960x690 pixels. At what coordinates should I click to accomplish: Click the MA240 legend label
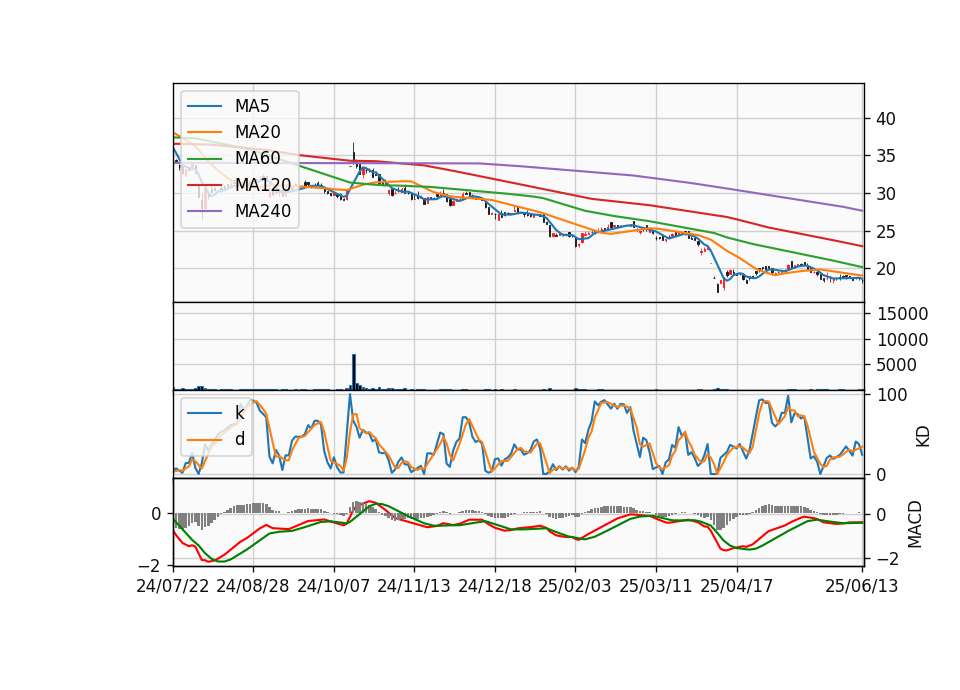point(263,211)
